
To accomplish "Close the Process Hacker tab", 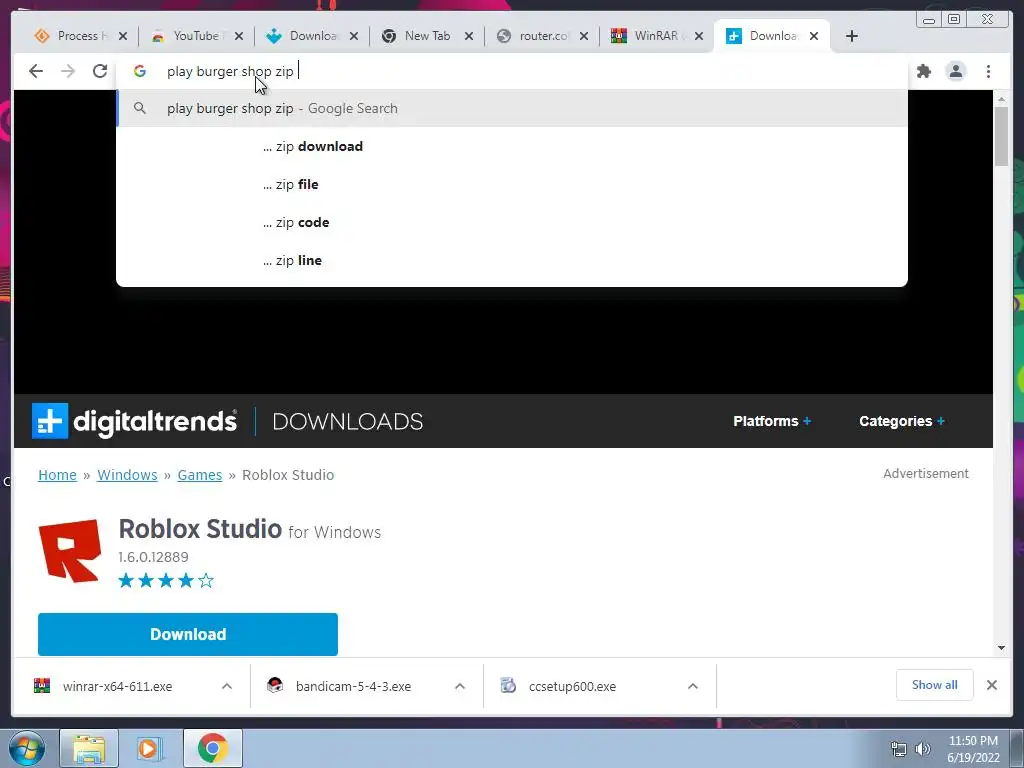I will click(123, 36).
